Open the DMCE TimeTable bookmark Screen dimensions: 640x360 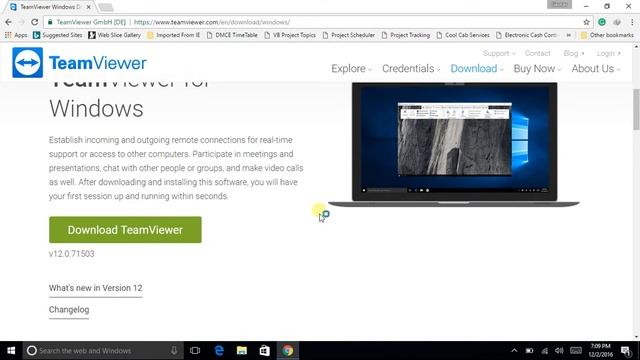(232, 35)
